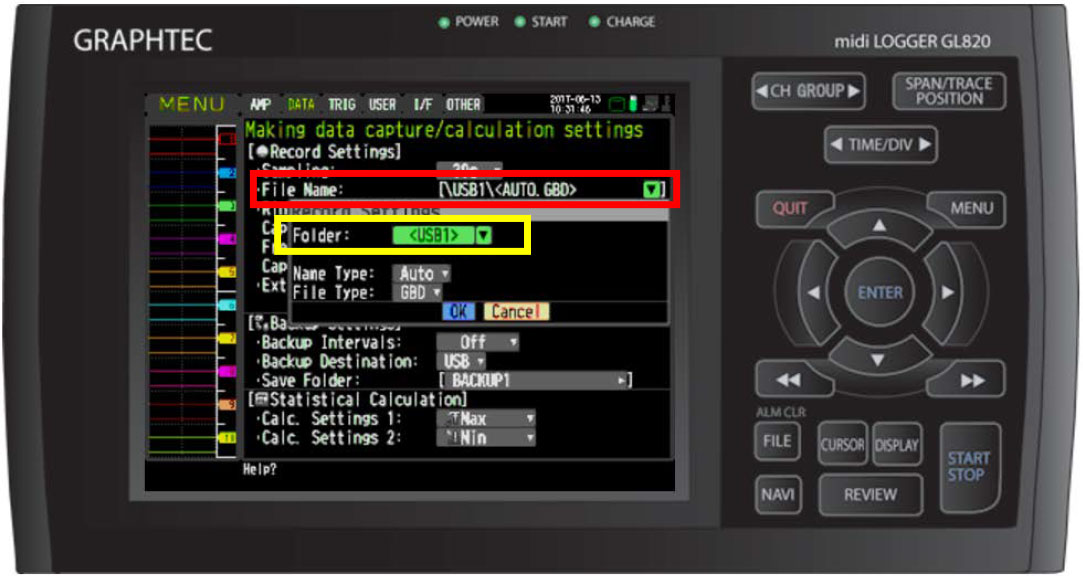Open the File Type GBD dropdown
The width and height of the screenshot is (1083, 578).
[417, 293]
